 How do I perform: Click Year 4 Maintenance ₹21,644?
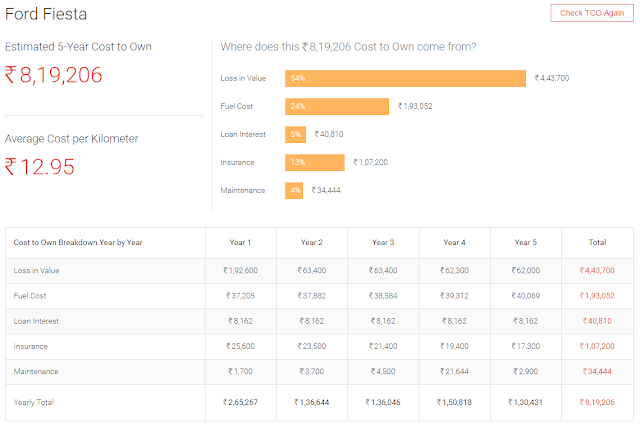coord(454,372)
